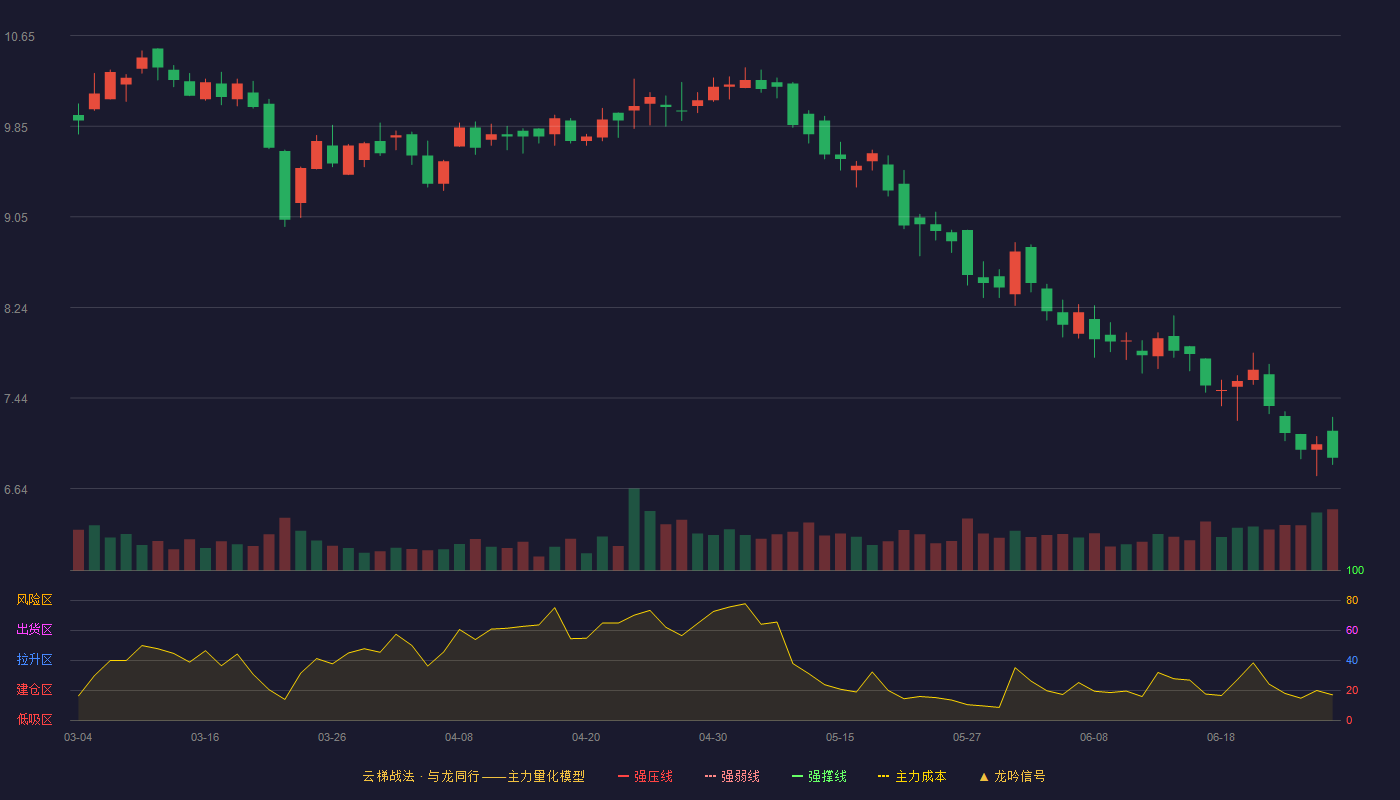Click the last green candlestick on the right
1400x800 pixels.
[x=1332, y=444]
